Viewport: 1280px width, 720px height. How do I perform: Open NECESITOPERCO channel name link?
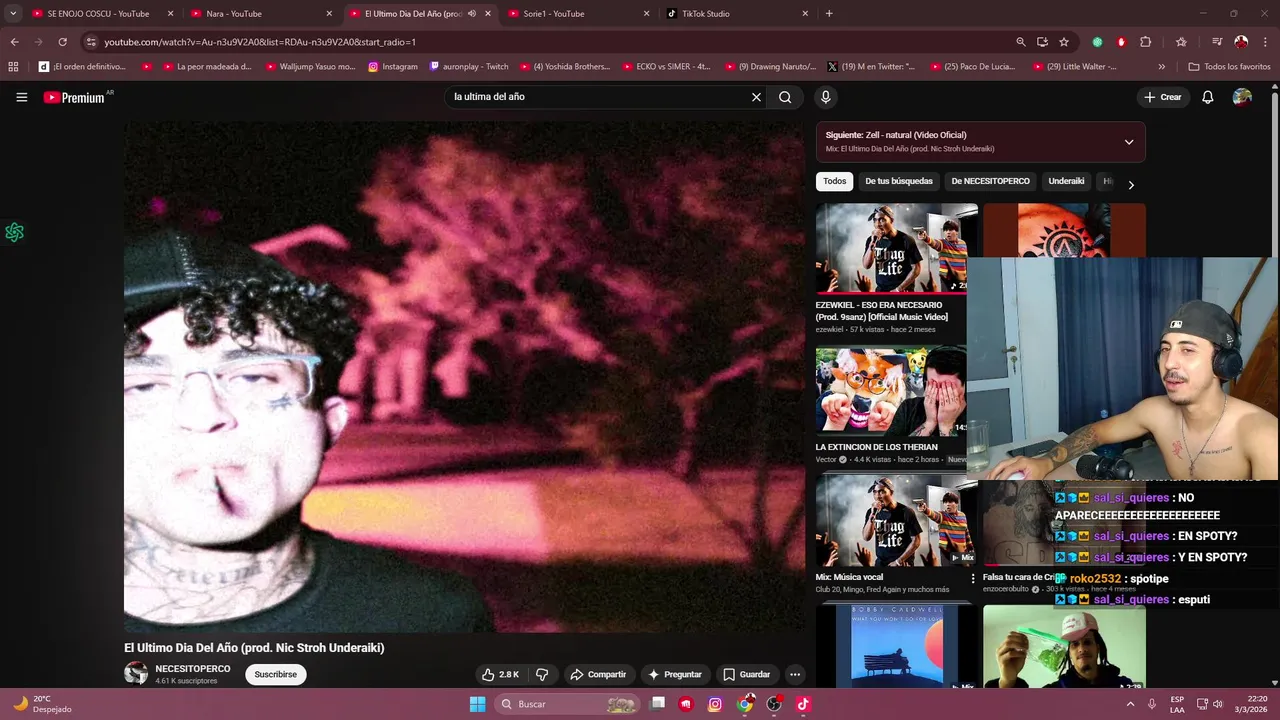[193, 668]
